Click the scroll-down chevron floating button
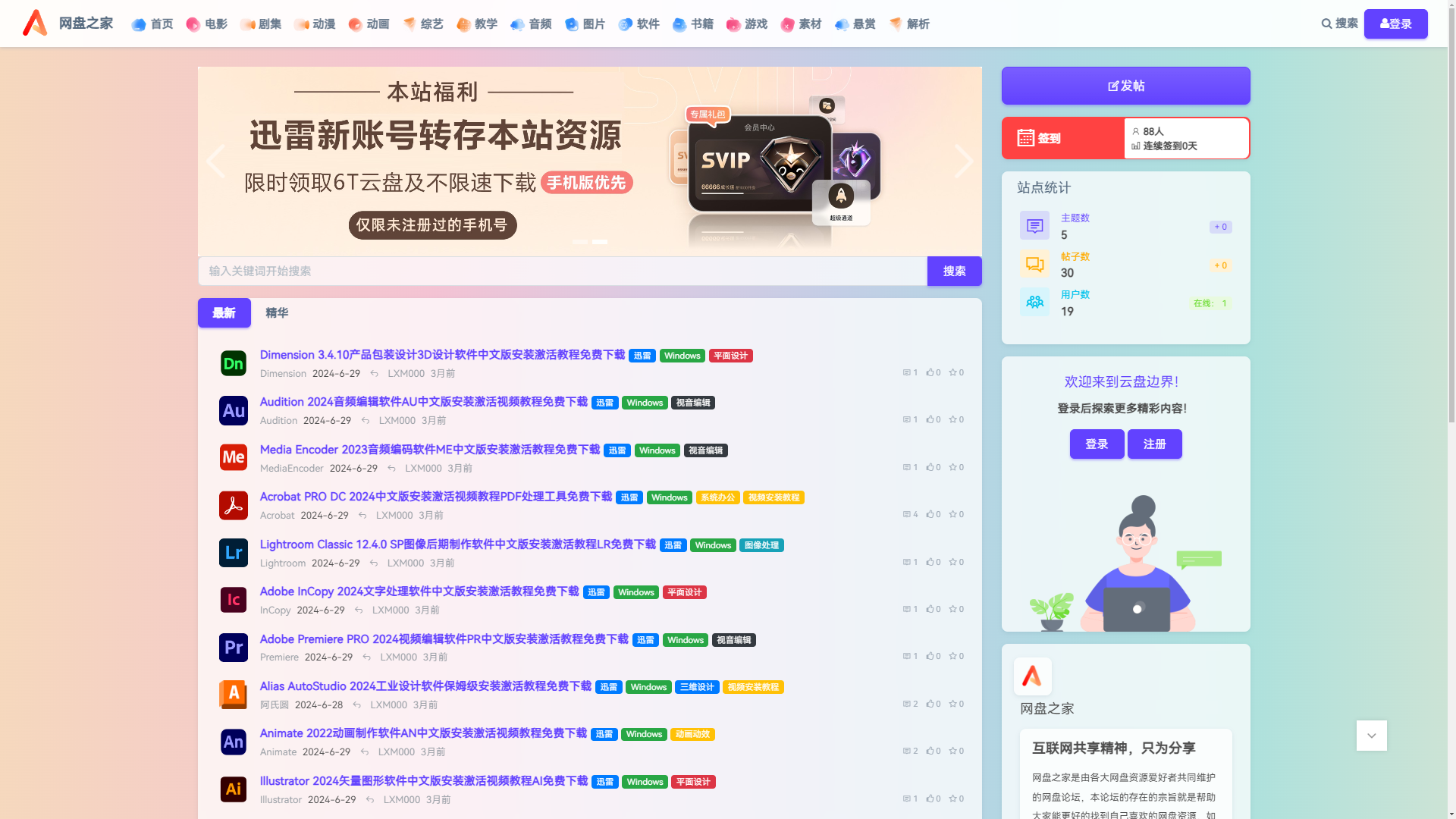 tap(1371, 736)
